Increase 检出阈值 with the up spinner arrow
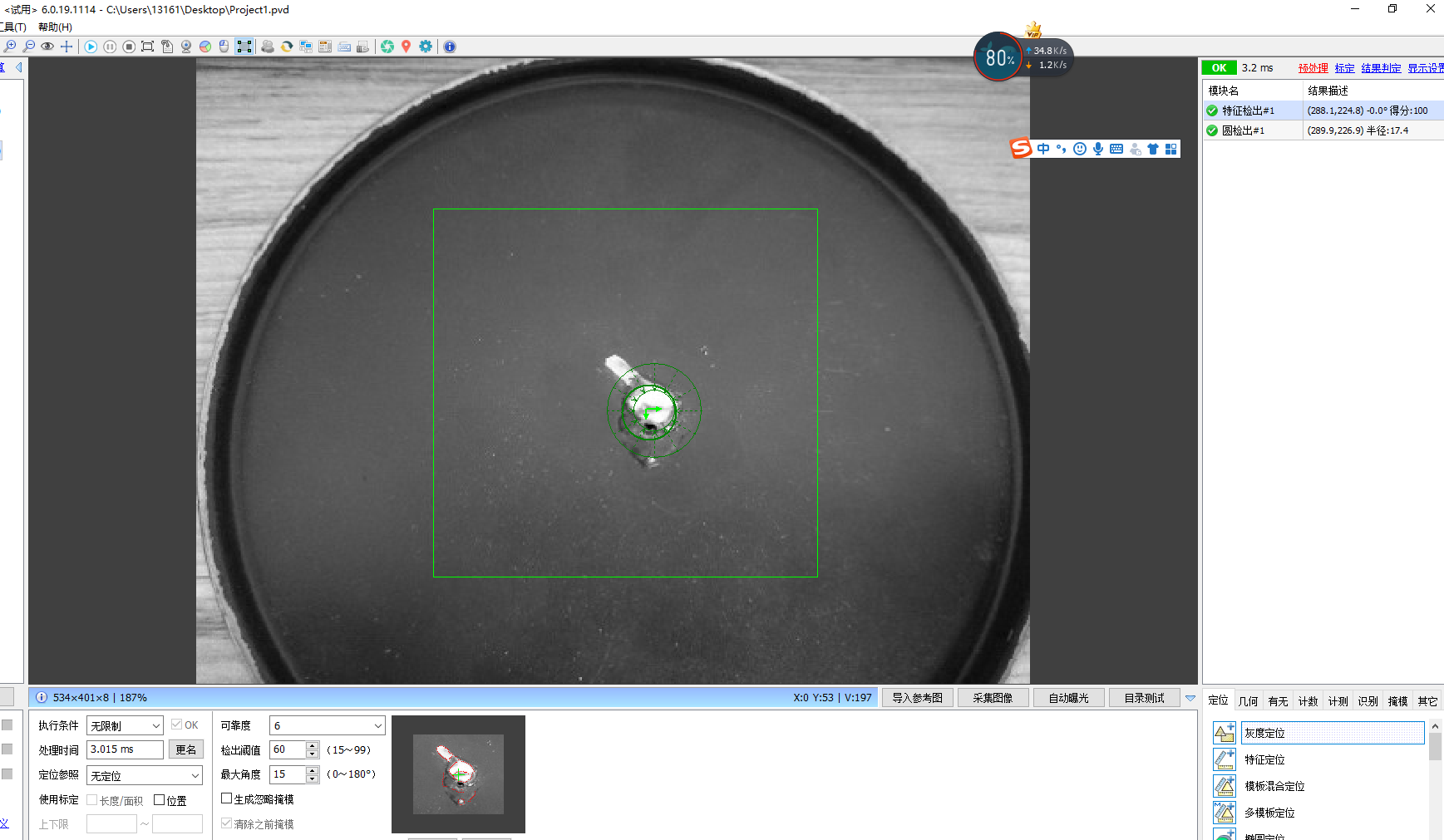Image resolution: width=1444 pixels, height=840 pixels. (x=313, y=745)
